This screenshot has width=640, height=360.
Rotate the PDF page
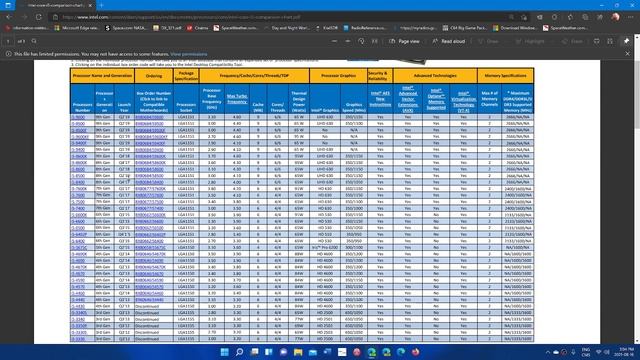tap(361, 41)
